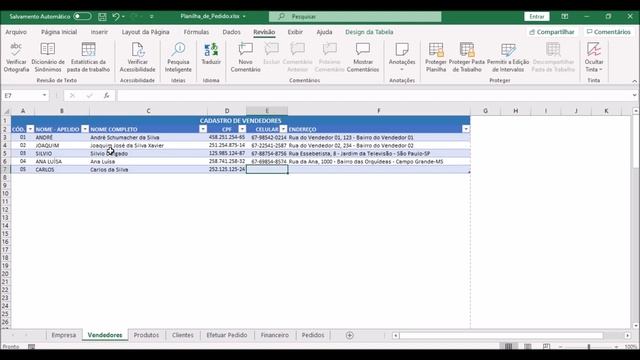Open the Layout da Página tab
Image resolution: width=640 pixels, height=360 pixels.
tap(145, 32)
